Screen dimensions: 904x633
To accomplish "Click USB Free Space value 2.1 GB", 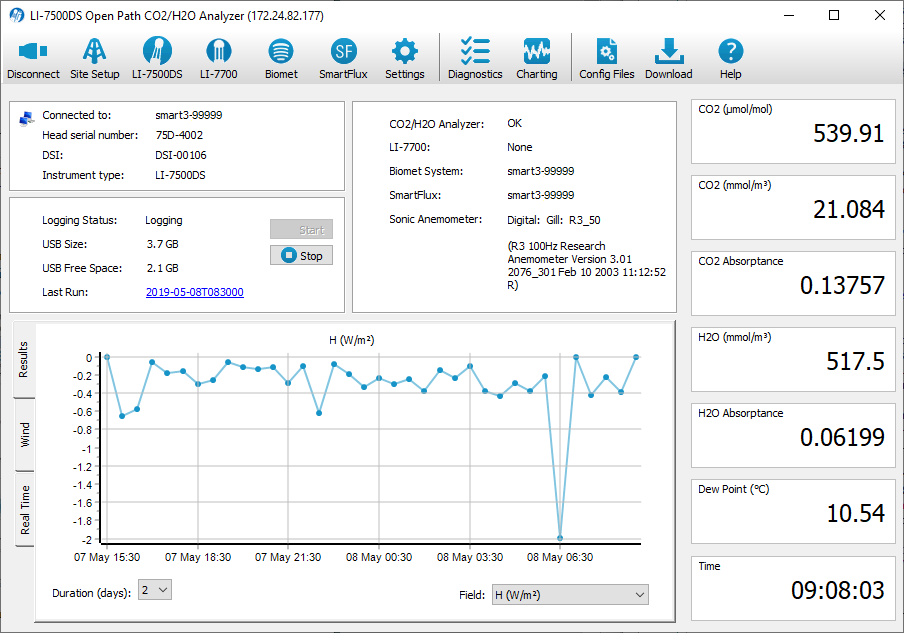I will coord(163,269).
